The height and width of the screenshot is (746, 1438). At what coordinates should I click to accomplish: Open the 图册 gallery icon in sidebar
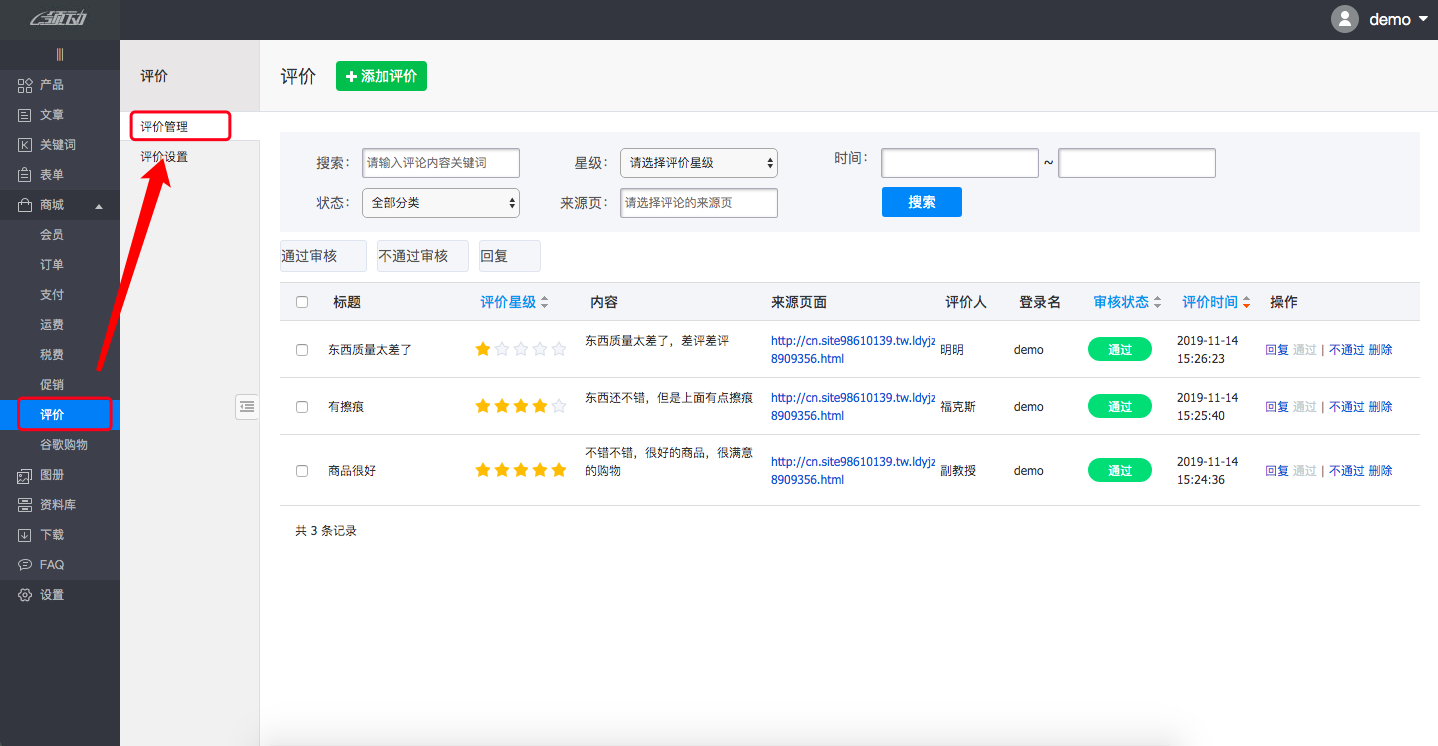26,475
